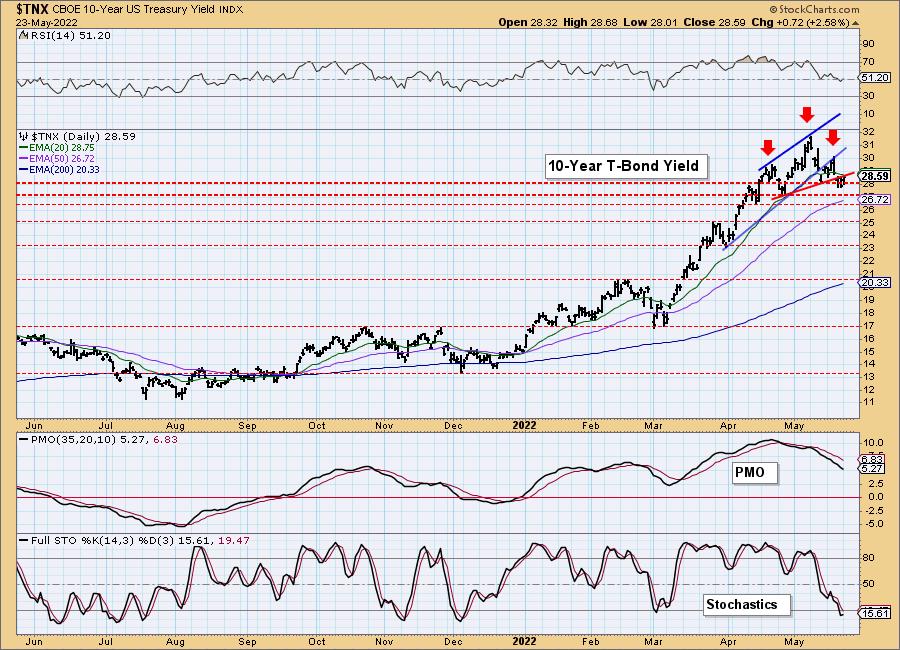Click the Close 28.59 value in header
The image size is (900, 650).
coord(715,22)
